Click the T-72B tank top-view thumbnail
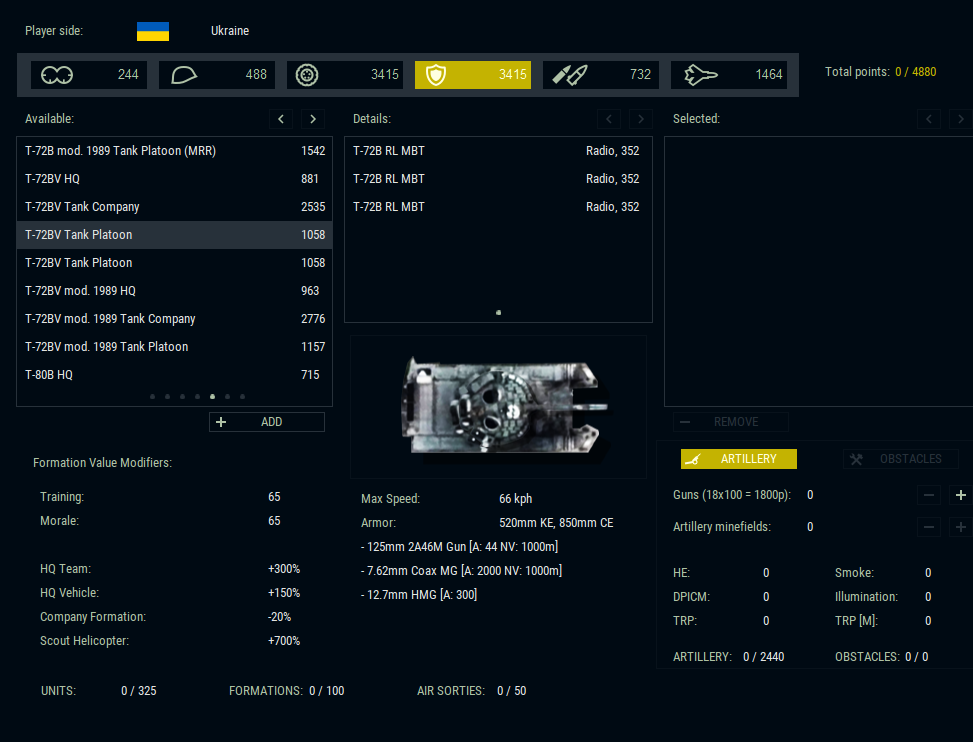The width and height of the screenshot is (973, 742). 498,405
